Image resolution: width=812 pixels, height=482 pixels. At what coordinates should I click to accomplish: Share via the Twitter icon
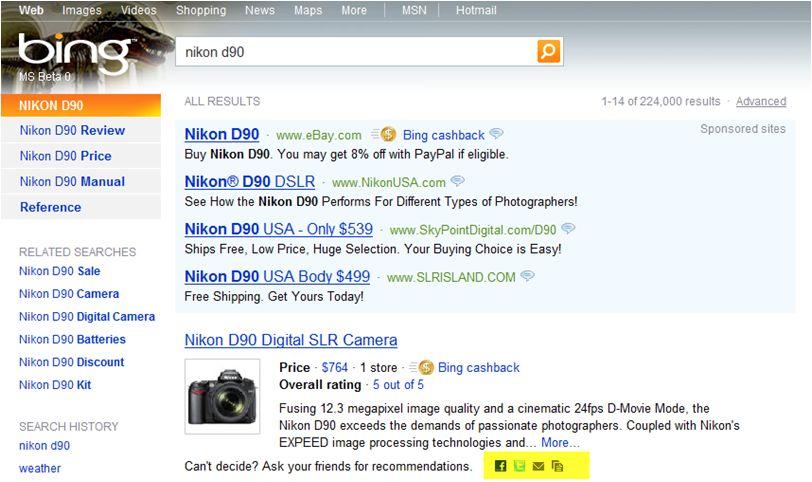pos(520,466)
